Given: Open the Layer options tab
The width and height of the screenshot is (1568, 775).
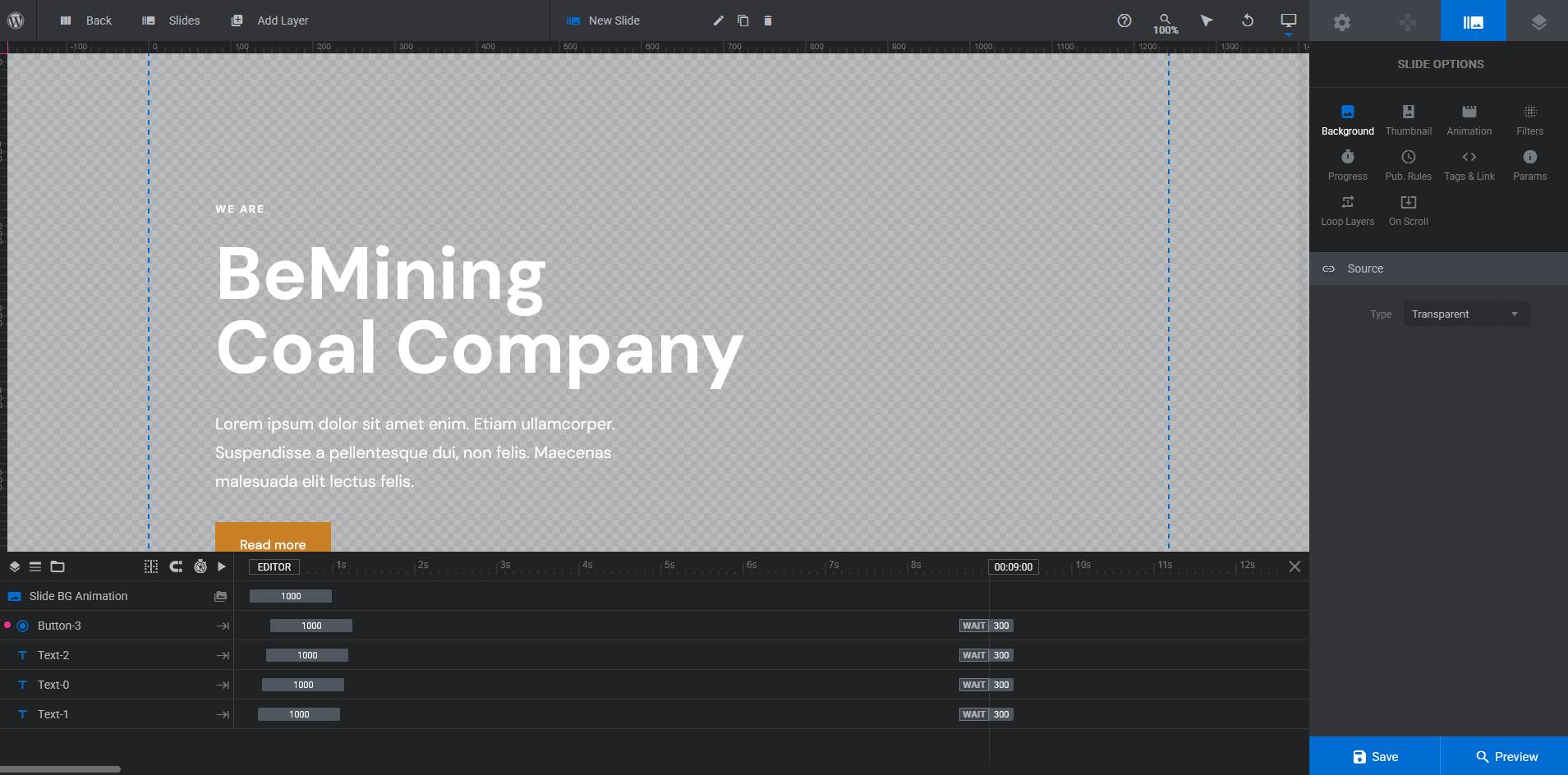Looking at the screenshot, I should point(1538,22).
